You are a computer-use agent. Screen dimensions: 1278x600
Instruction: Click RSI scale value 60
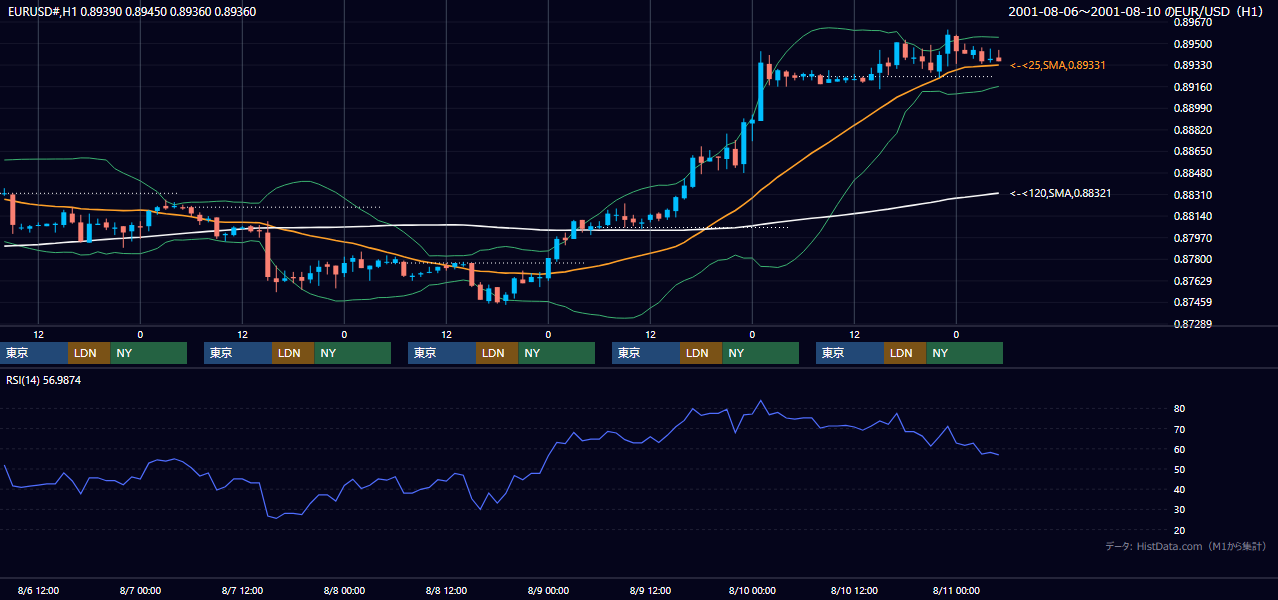(1180, 449)
